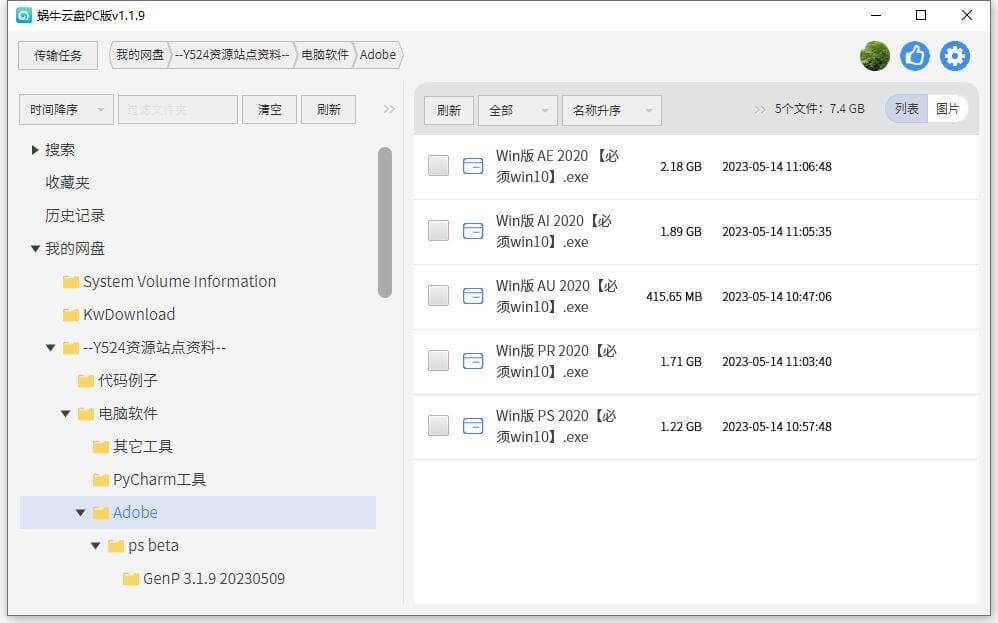Click folder icon next to PyCharm工具

coord(101,480)
